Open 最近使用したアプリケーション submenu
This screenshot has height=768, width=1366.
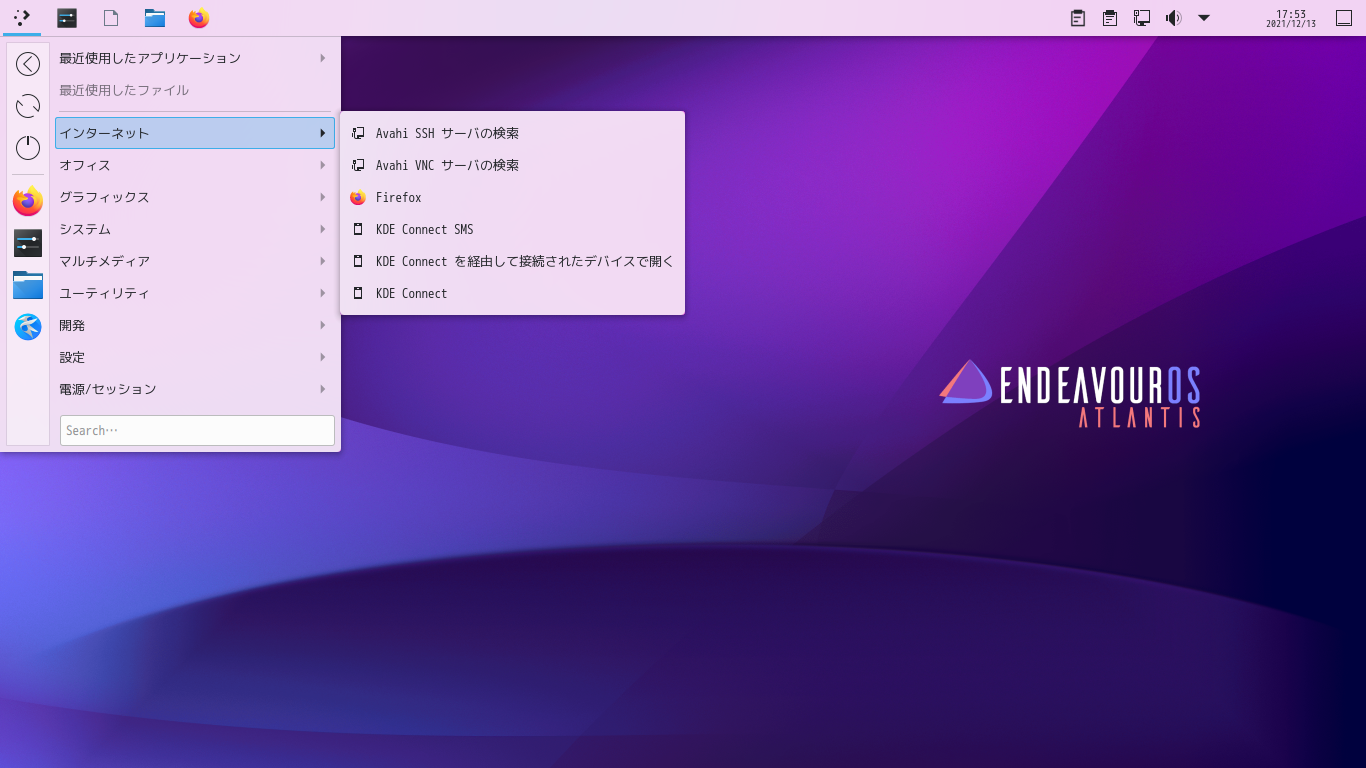(x=195, y=58)
